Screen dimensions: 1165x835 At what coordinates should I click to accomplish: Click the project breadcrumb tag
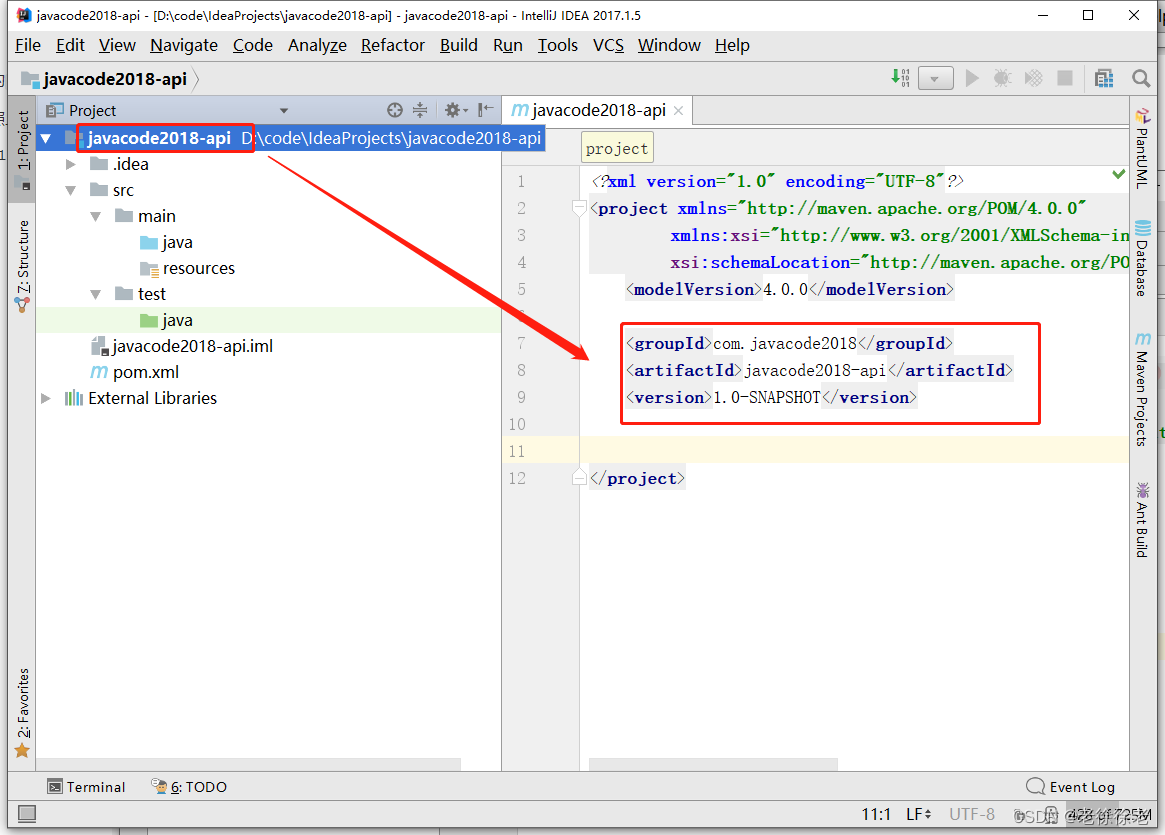tap(617, 148)
